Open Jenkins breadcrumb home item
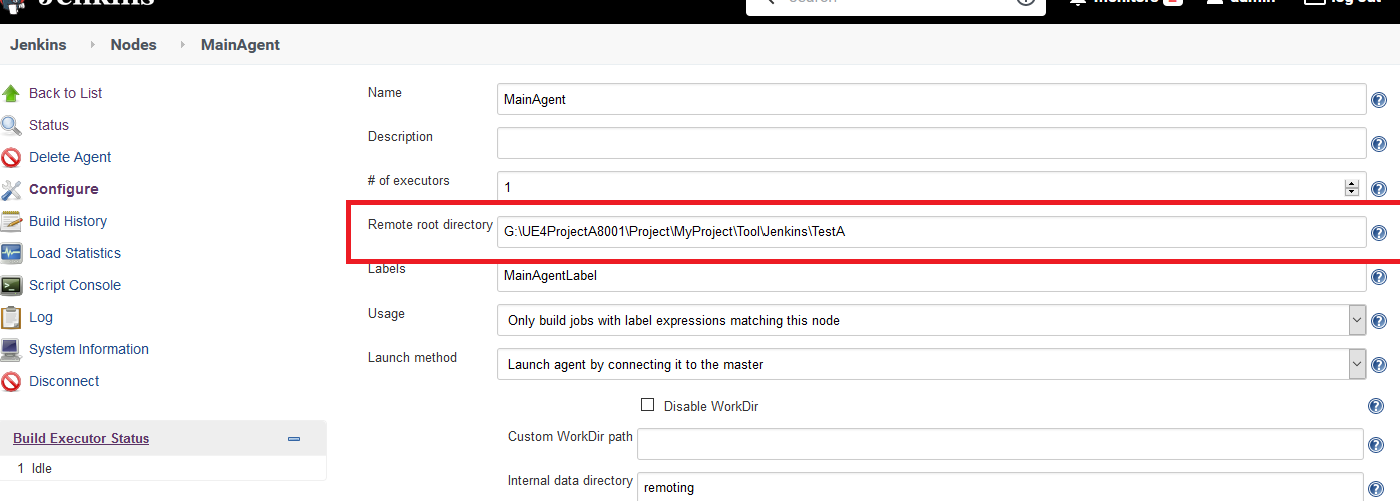Viewport: 1400px width, 501px height. pyautogui.click(x=38, y=45)
